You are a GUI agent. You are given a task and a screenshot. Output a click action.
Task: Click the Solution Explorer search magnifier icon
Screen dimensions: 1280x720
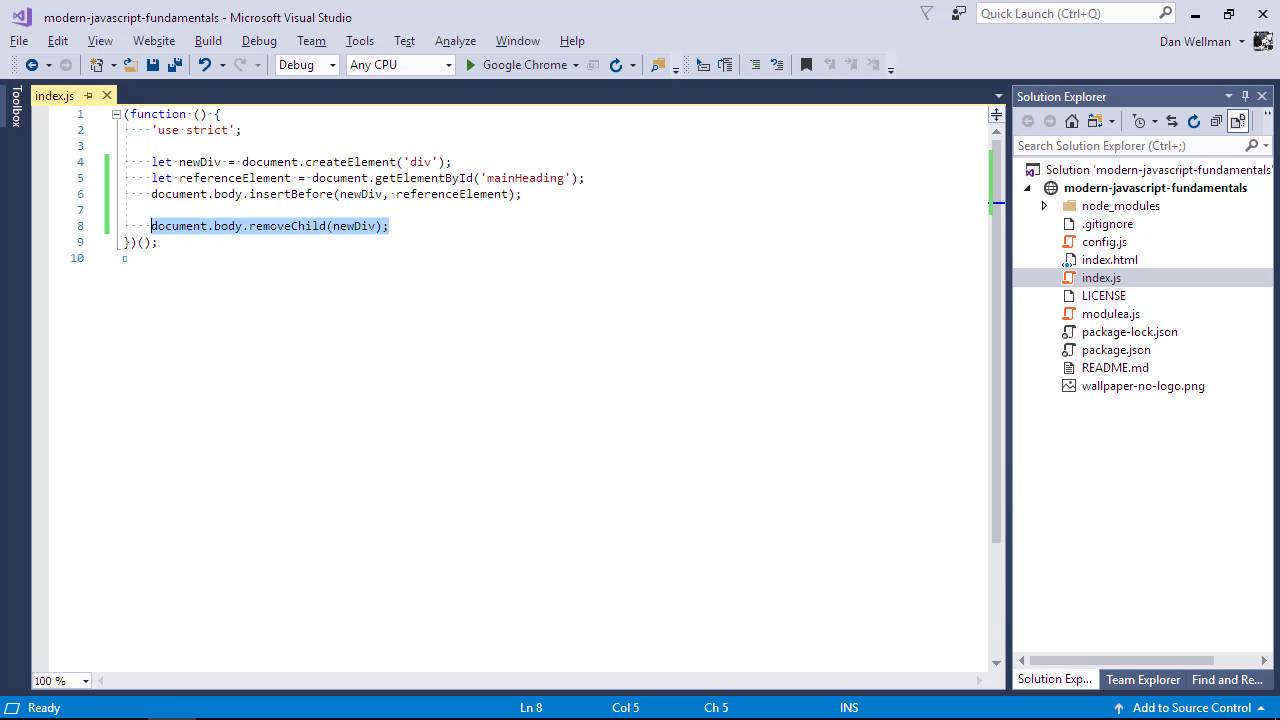1252,146
